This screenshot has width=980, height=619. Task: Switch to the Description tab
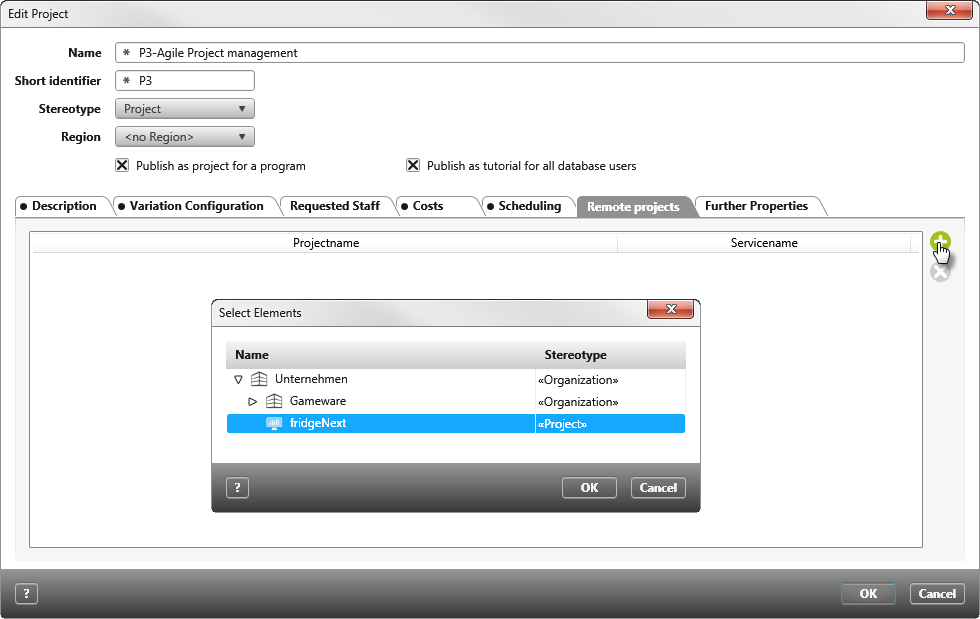coord(63,206)
